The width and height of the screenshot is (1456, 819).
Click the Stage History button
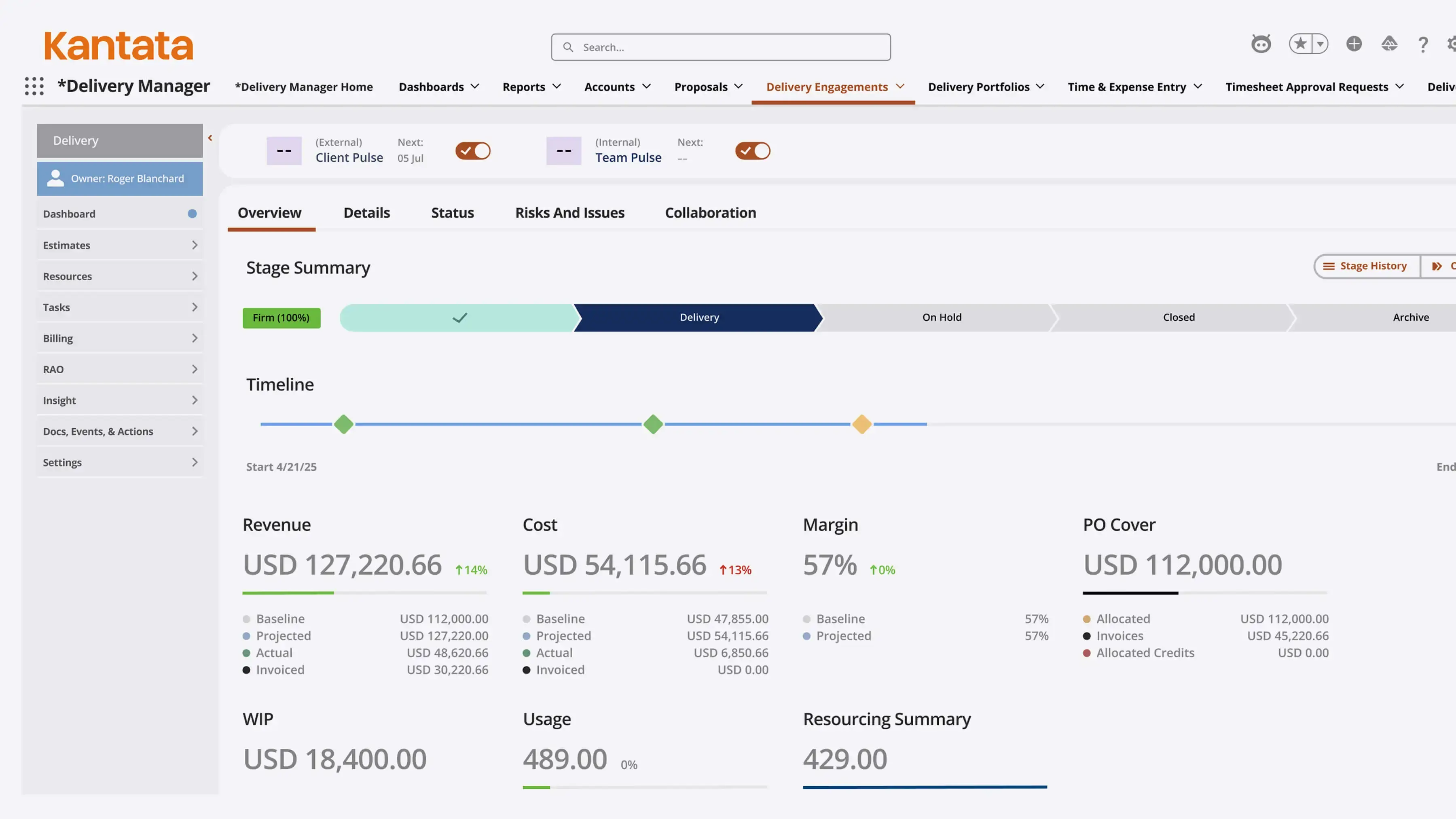coord(1366,266)
